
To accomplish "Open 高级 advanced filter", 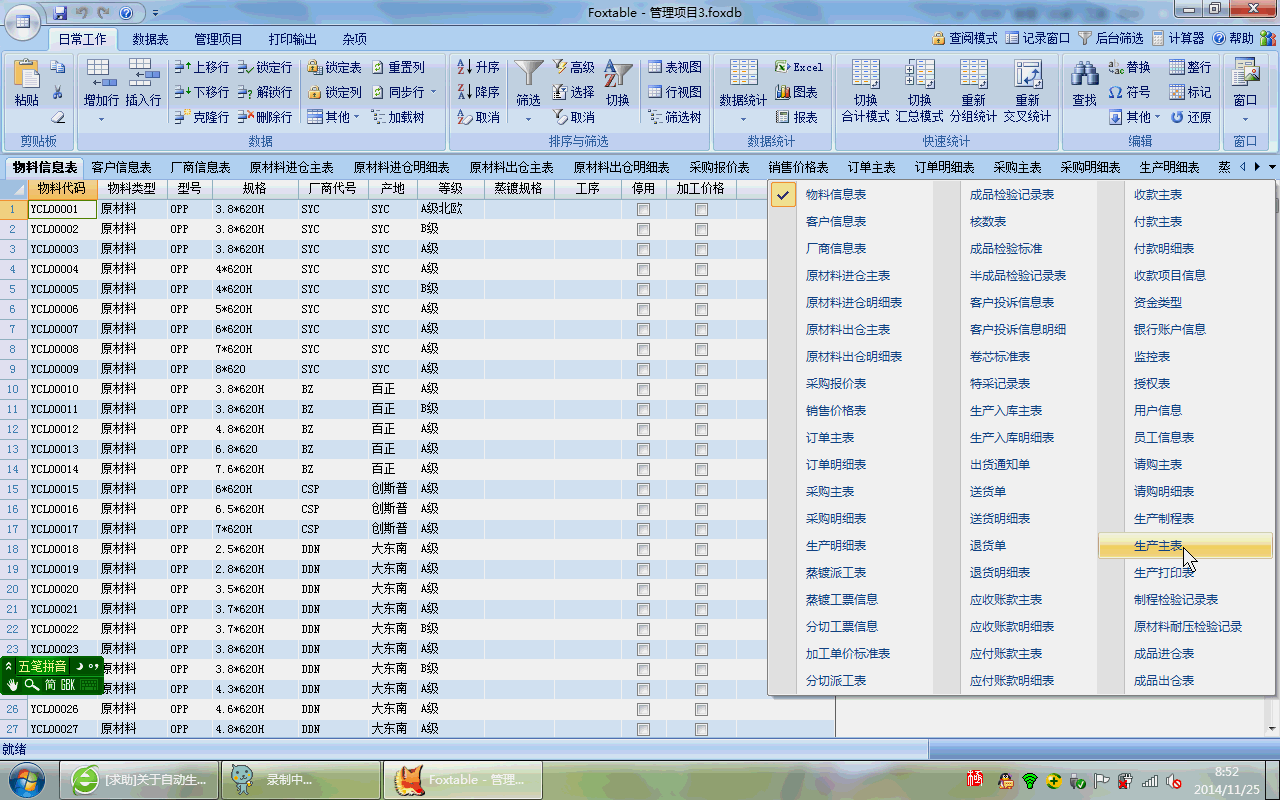I will [573, 67].
